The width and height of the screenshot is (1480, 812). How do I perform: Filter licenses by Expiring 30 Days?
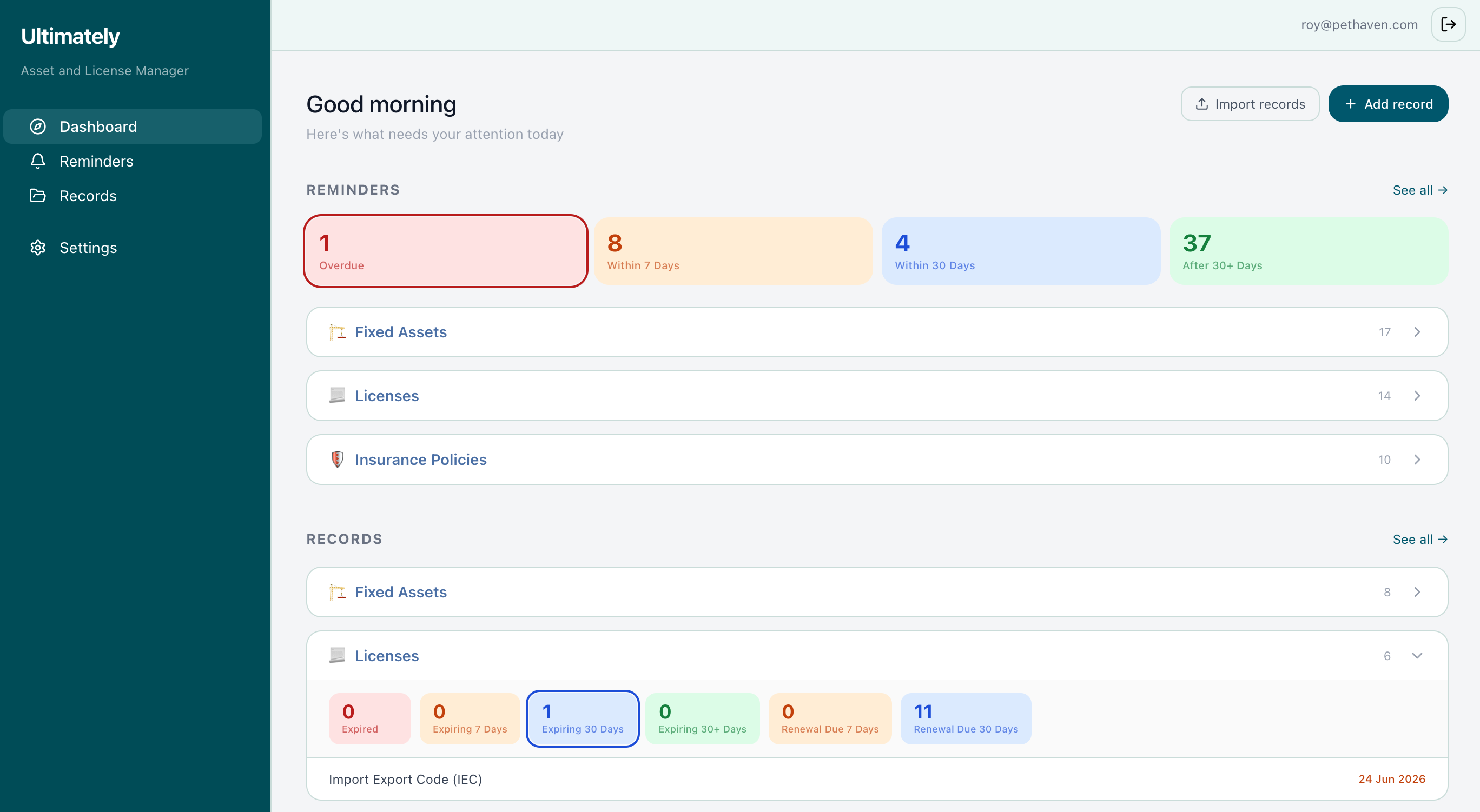[583, 718]
